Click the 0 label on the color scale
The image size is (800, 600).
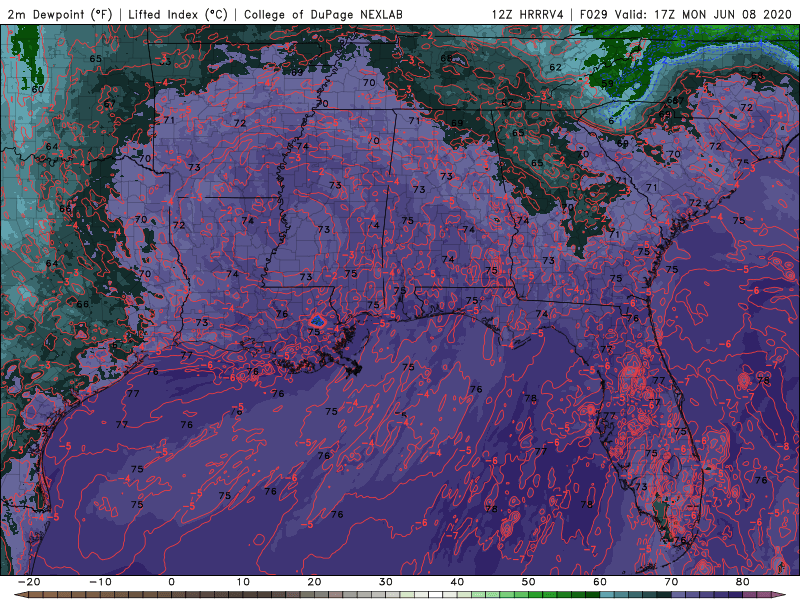pos(171,582)
